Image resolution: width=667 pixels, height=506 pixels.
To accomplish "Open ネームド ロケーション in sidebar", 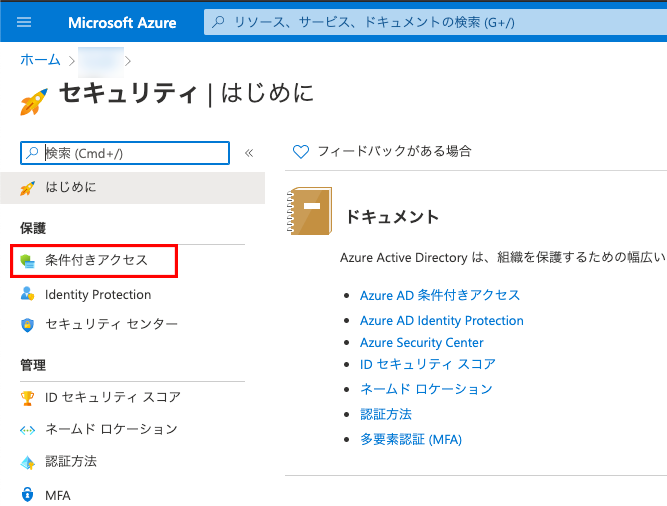I will pyautogui.click(x=111, y=429).
